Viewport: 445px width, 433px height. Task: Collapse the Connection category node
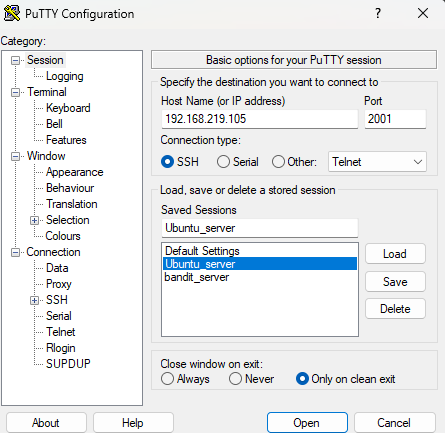(x=15, y=253)
